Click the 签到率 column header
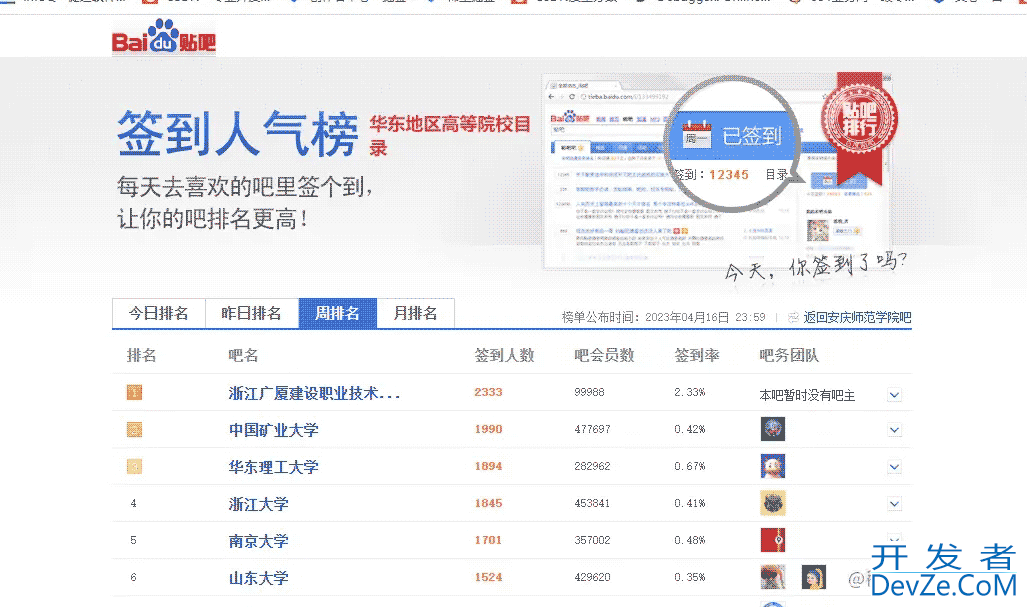This screenshot has height=607, width=1027. click(x=697, y=356)
